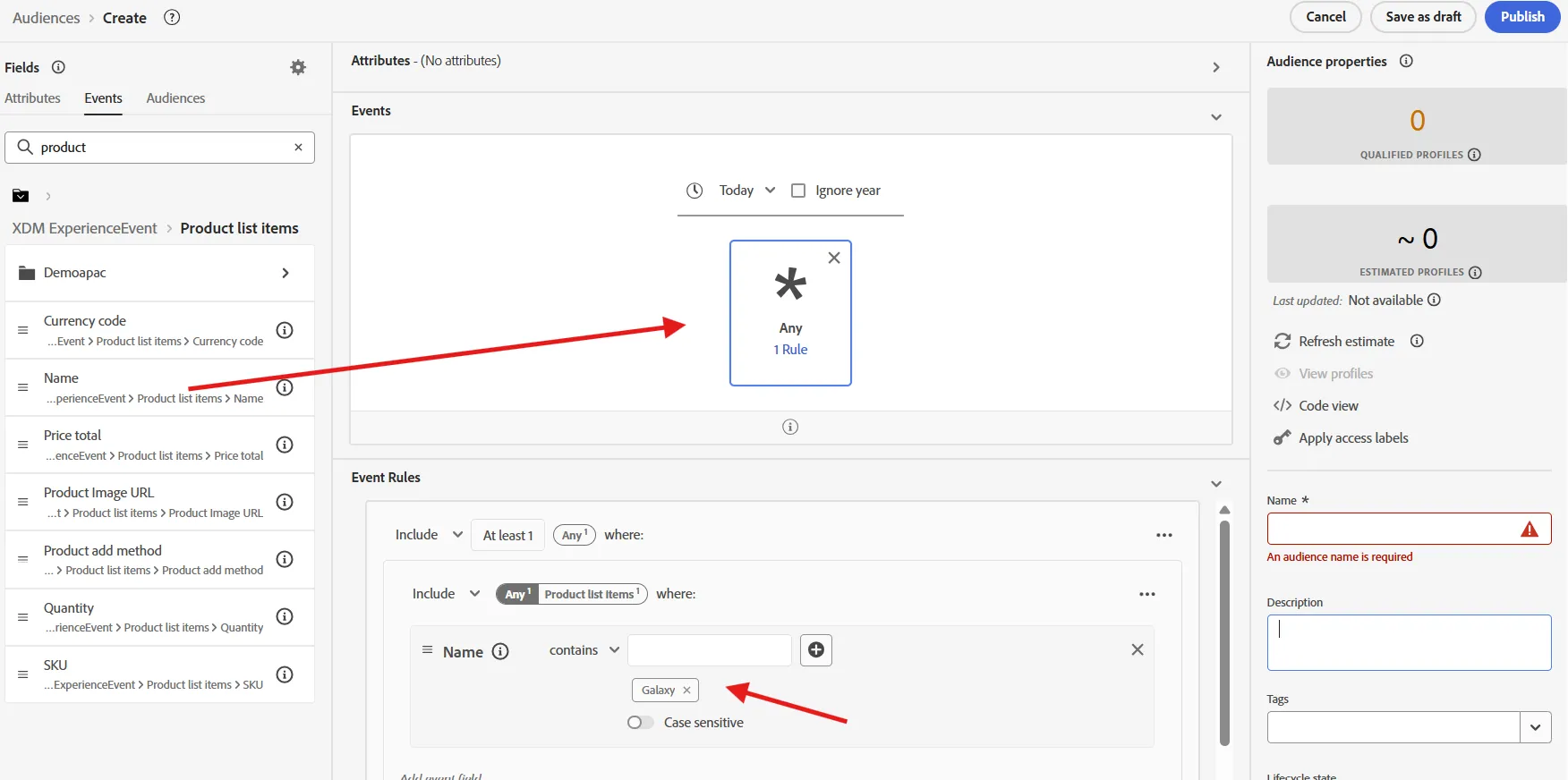1568x780 pixels.
Task: Show info for Qualified Profiles
Action: (x=1474, y=155)
